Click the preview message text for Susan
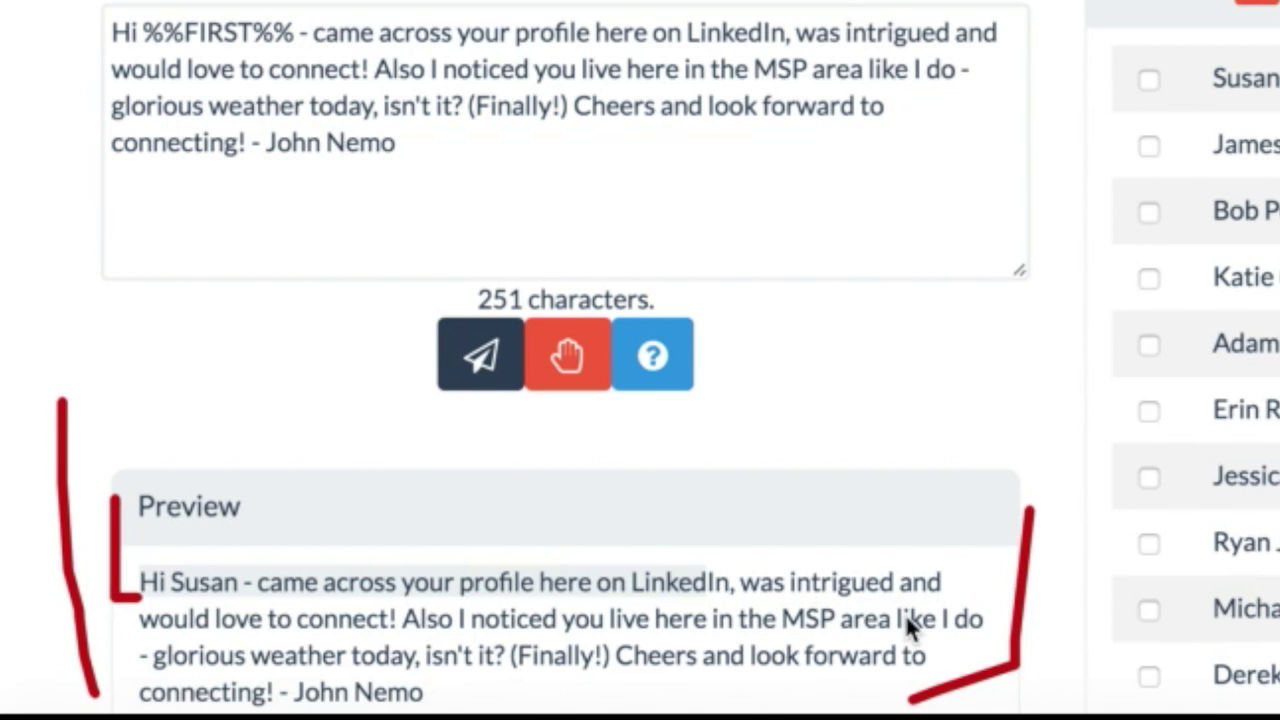 click(x=560, y=637)
